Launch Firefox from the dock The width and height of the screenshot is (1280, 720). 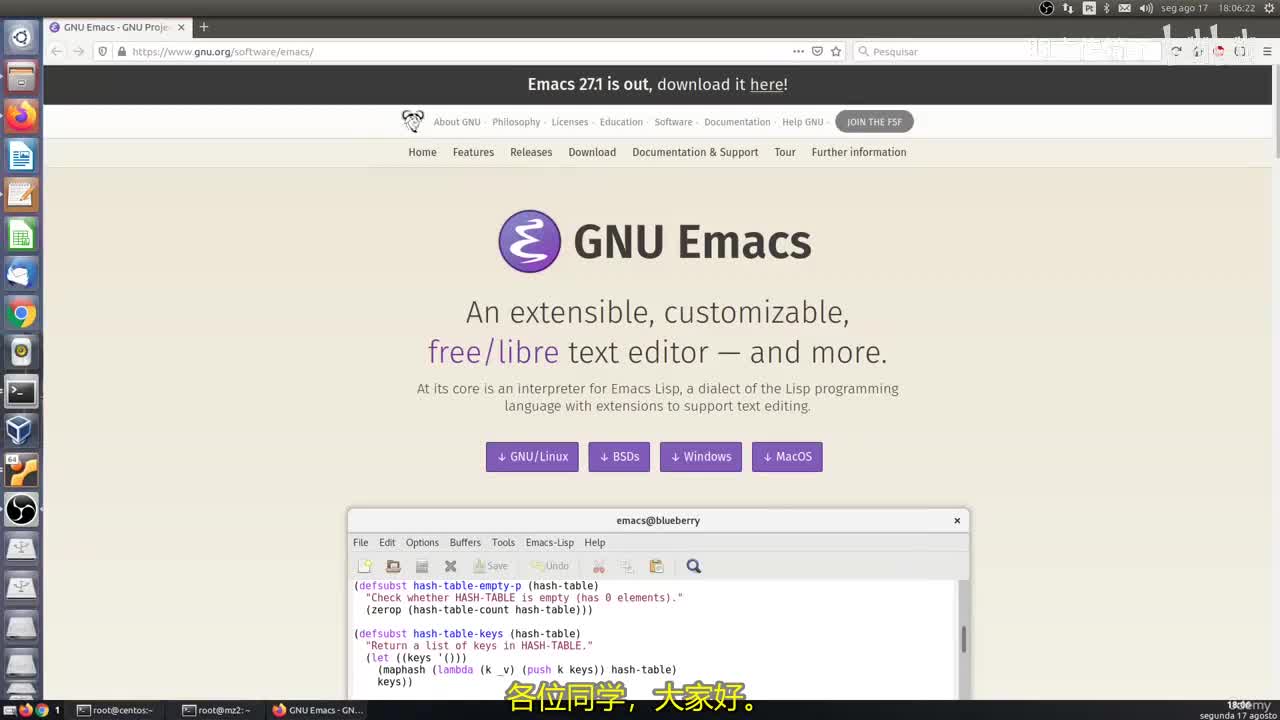coord(21,116)
